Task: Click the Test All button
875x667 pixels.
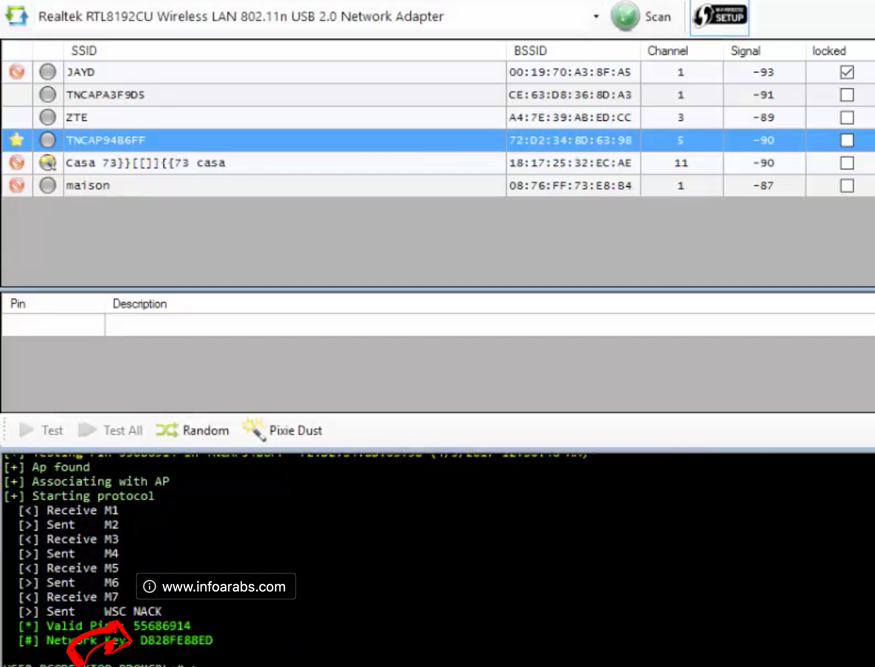Action: pos(110,430)
